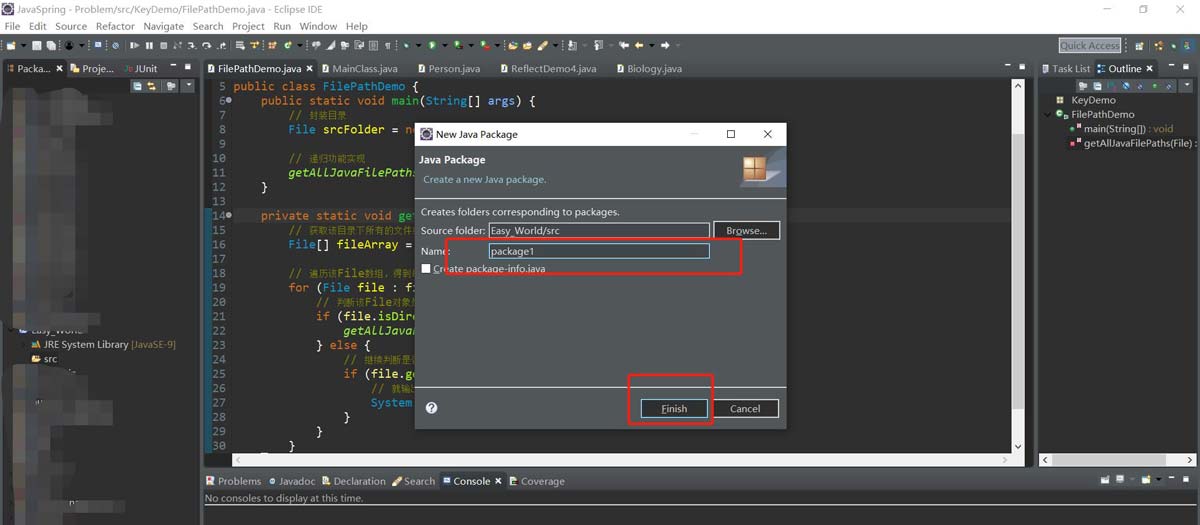Open the Window menu

pos(318,26)
